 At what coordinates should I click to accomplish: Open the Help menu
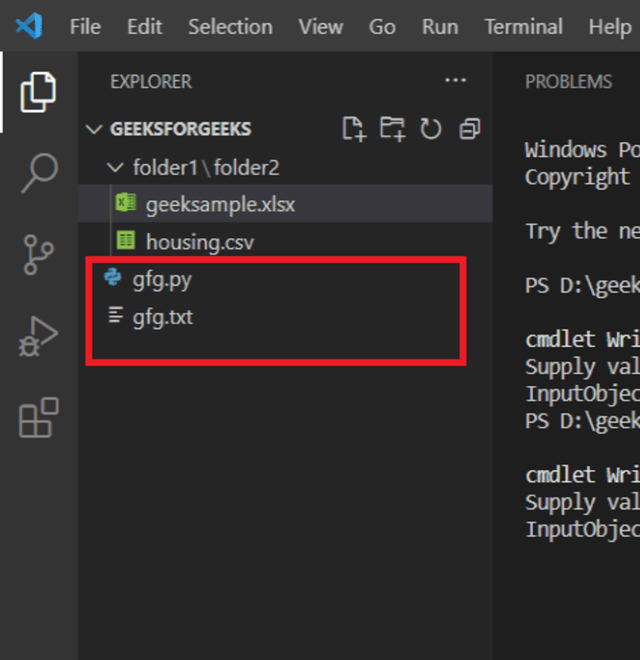pyautogui.click(x=610, y=27)
